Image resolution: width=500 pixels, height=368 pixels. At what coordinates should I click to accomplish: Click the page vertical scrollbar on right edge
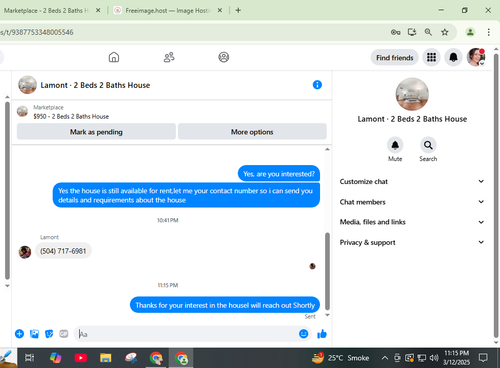[496, 195]
